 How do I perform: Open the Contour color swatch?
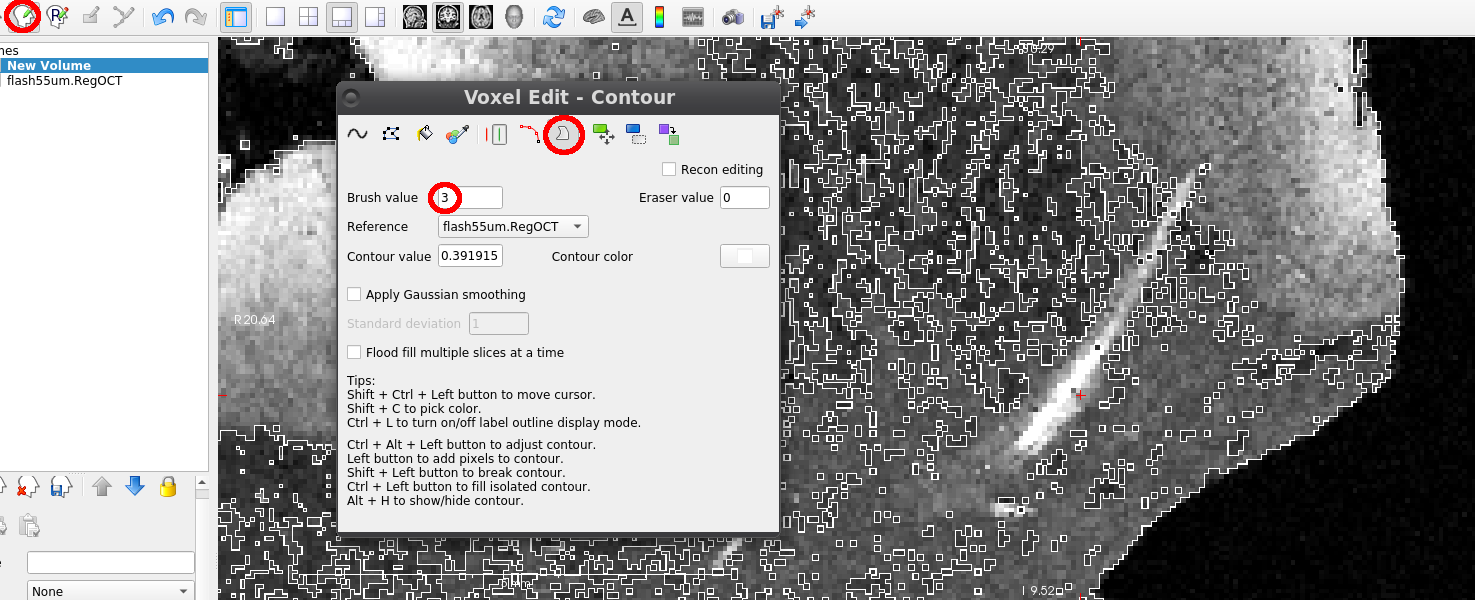744,257
